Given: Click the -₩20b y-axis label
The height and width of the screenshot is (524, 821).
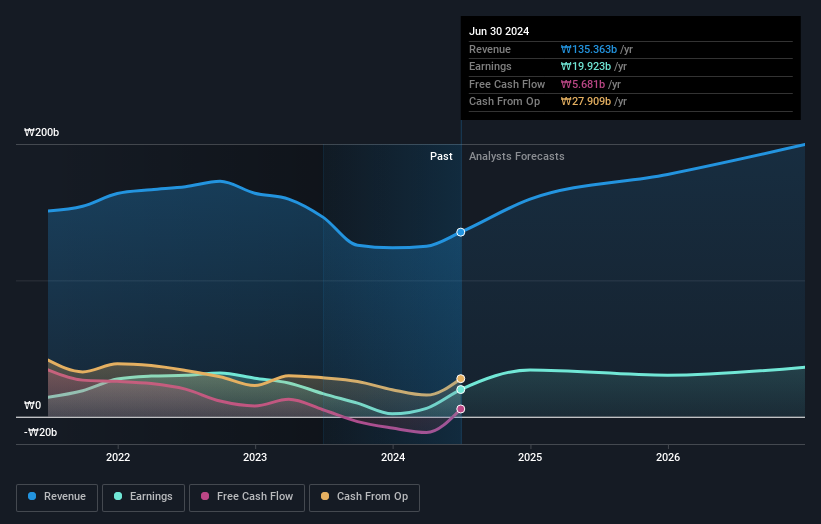Looking at the screenshot, I should [x=40, y=432].
